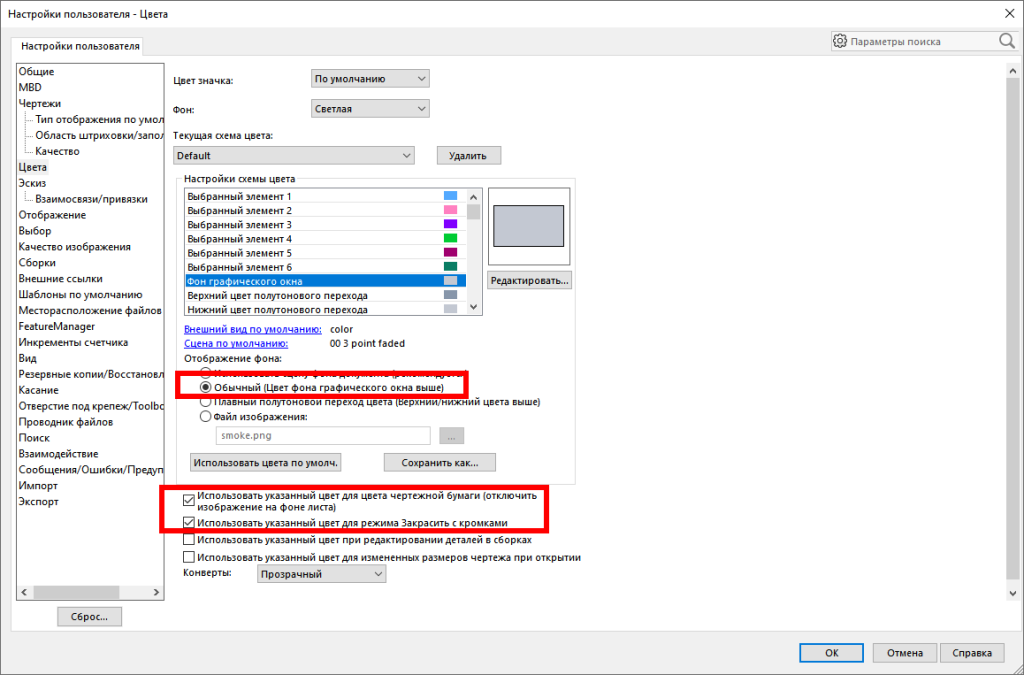
Task: Switch to the Настройки пользователя tab
Action: [78, 46]
